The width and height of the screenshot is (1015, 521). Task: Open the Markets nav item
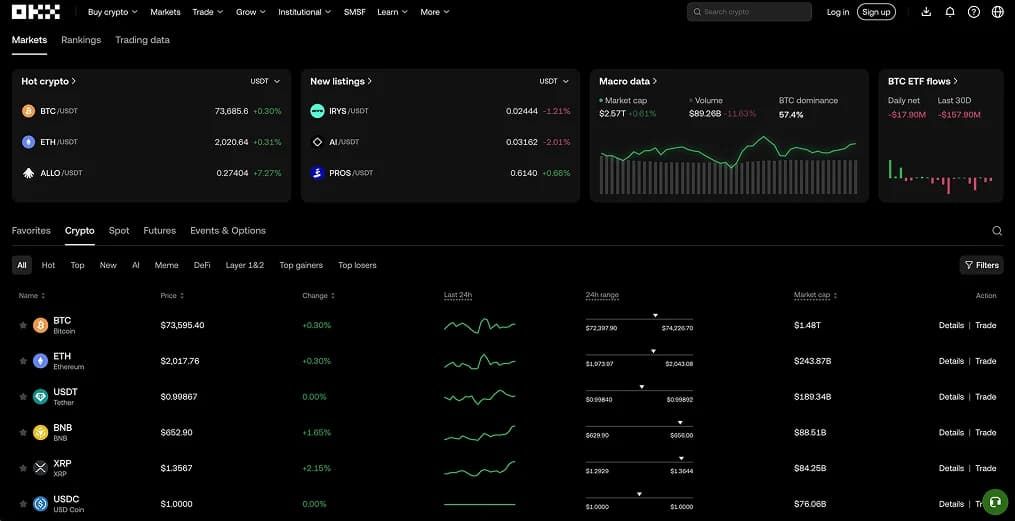[x=165, y=12]
